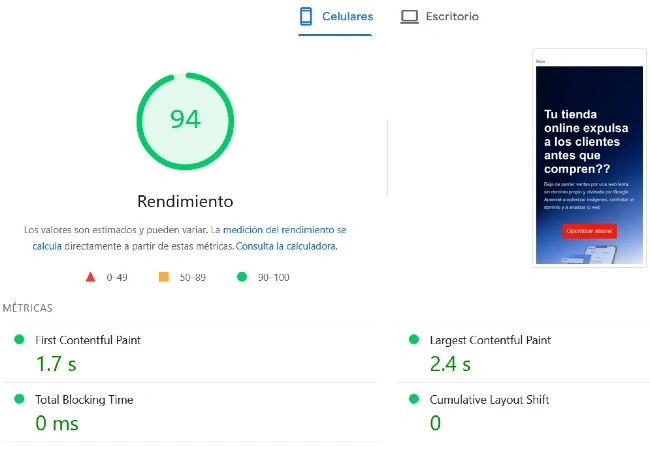
Task: Click the 1.7 s metric value
Action: tap(56, 364)
